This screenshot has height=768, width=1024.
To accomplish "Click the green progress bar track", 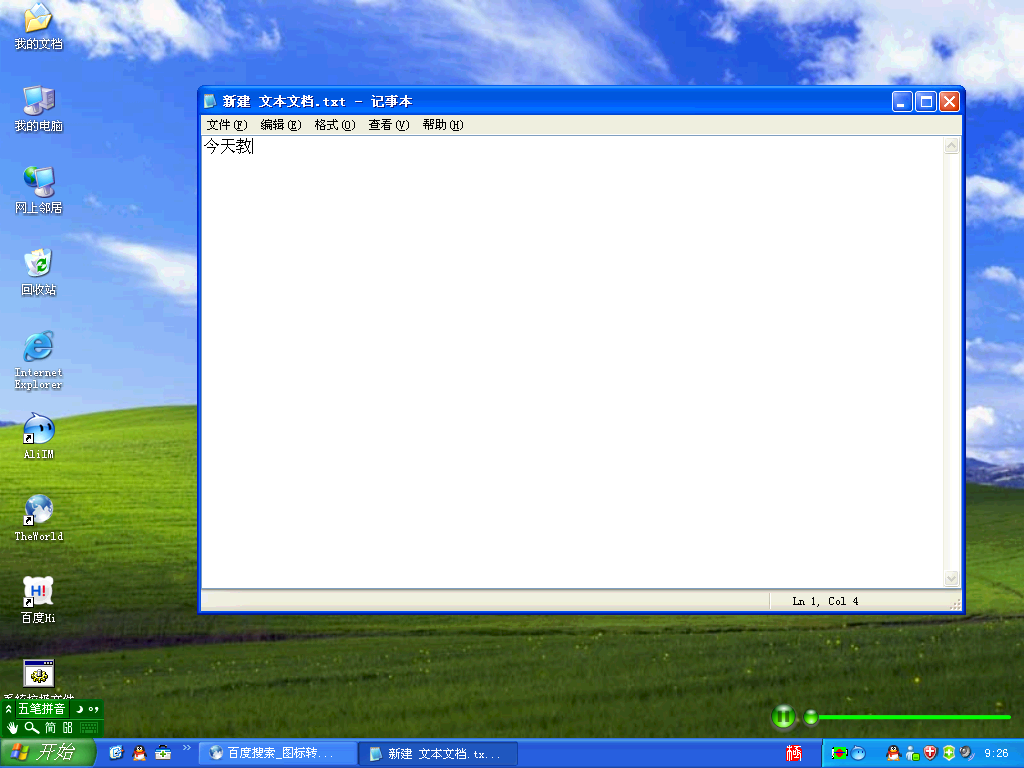I will [x=914, y=717].
